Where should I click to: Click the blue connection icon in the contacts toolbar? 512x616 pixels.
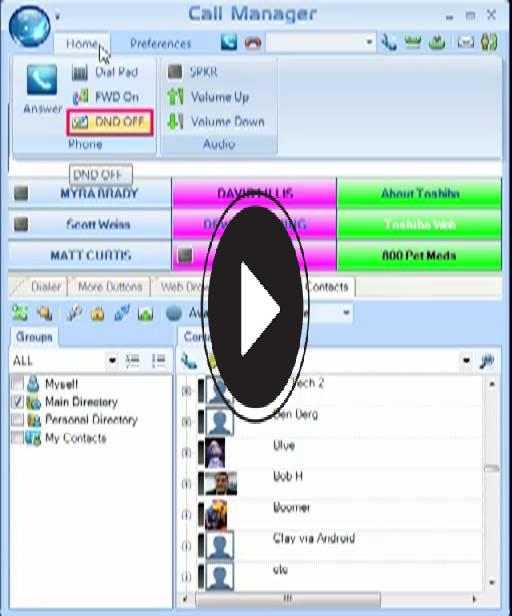coord(122,313)
